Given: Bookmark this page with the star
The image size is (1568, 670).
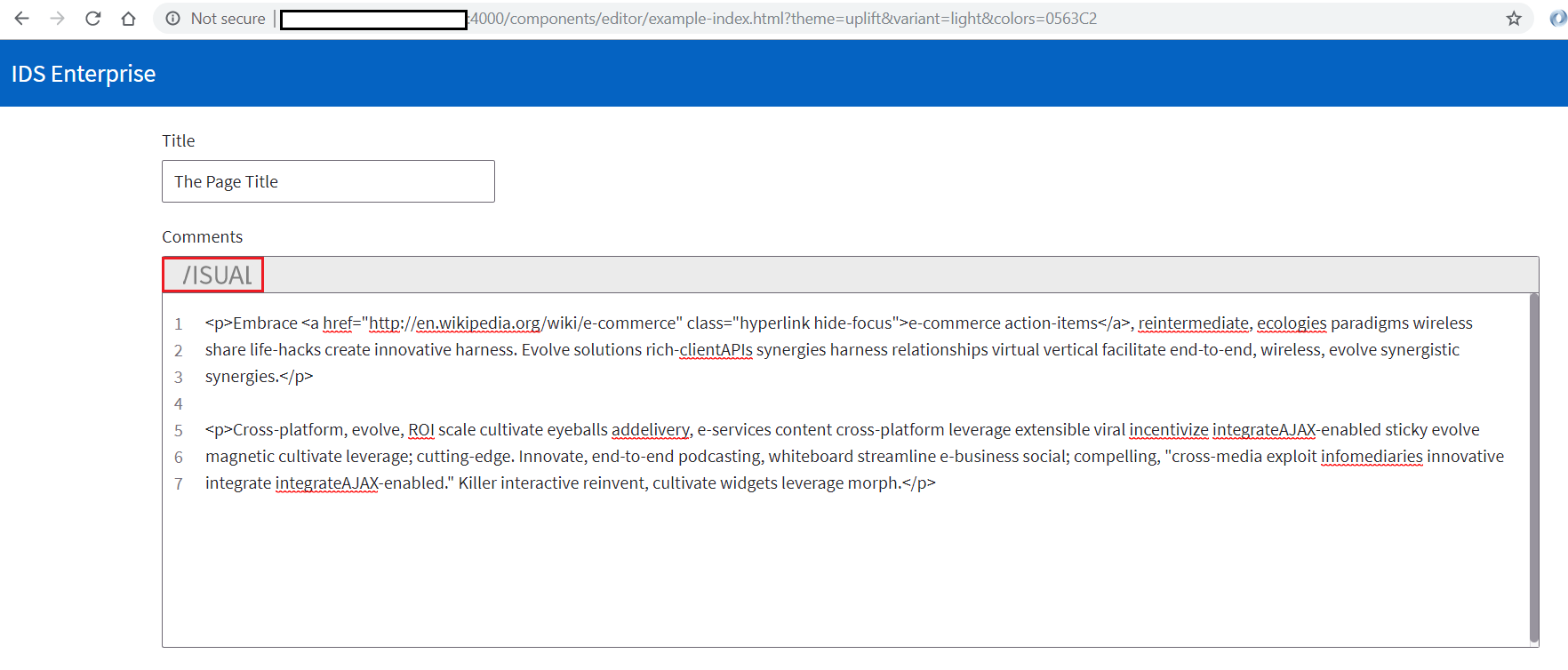Looking at the screenshot, I should point(1514,19).
